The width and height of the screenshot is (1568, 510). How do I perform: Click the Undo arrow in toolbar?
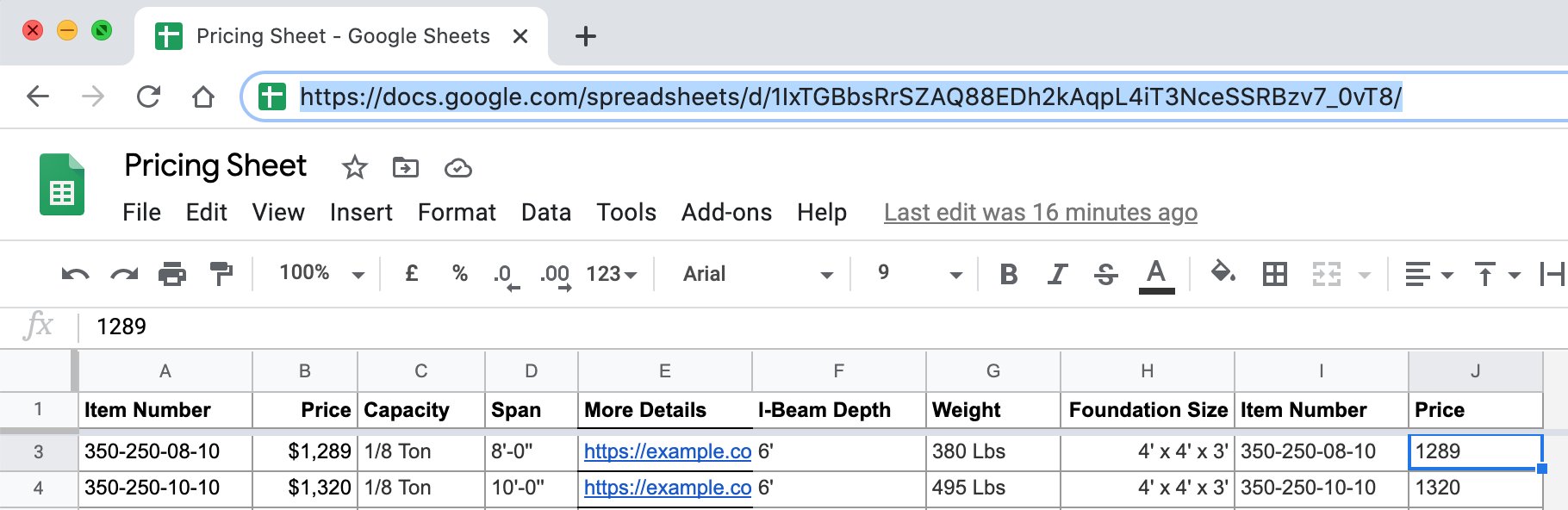click(x=75, y=275)
